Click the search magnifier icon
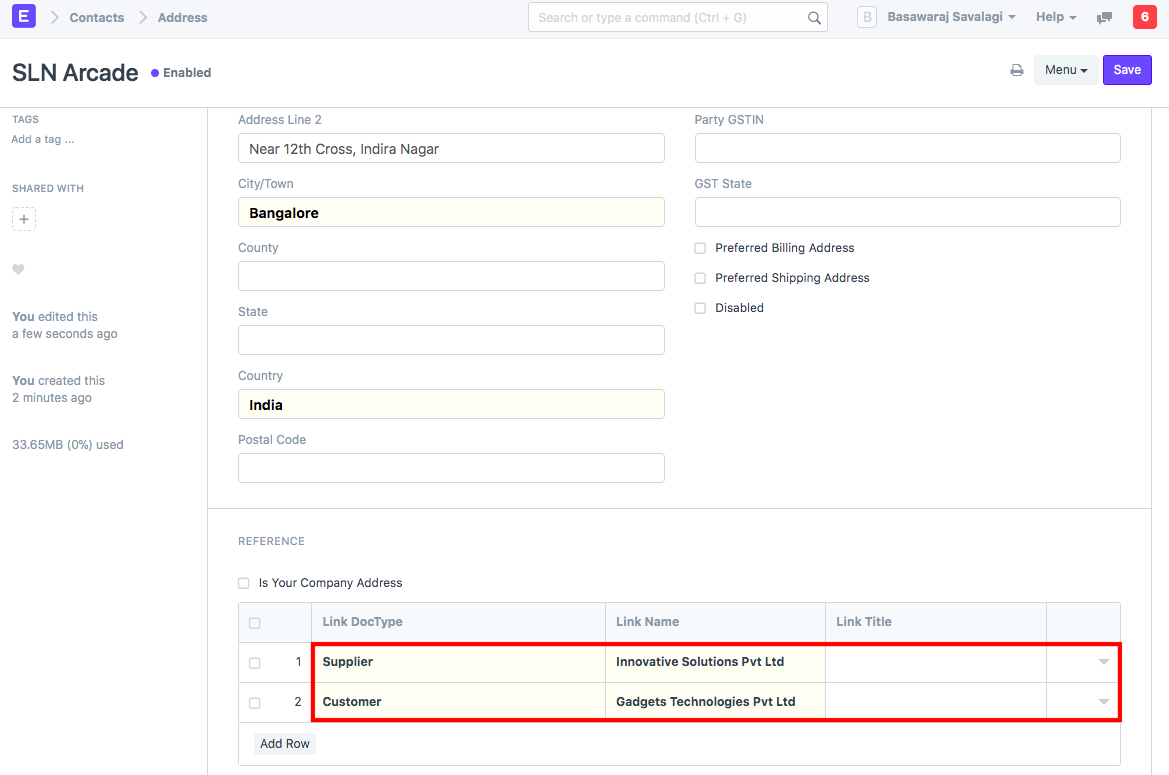The width and height of the screenshot is (1169, 775). pos(814,18)
